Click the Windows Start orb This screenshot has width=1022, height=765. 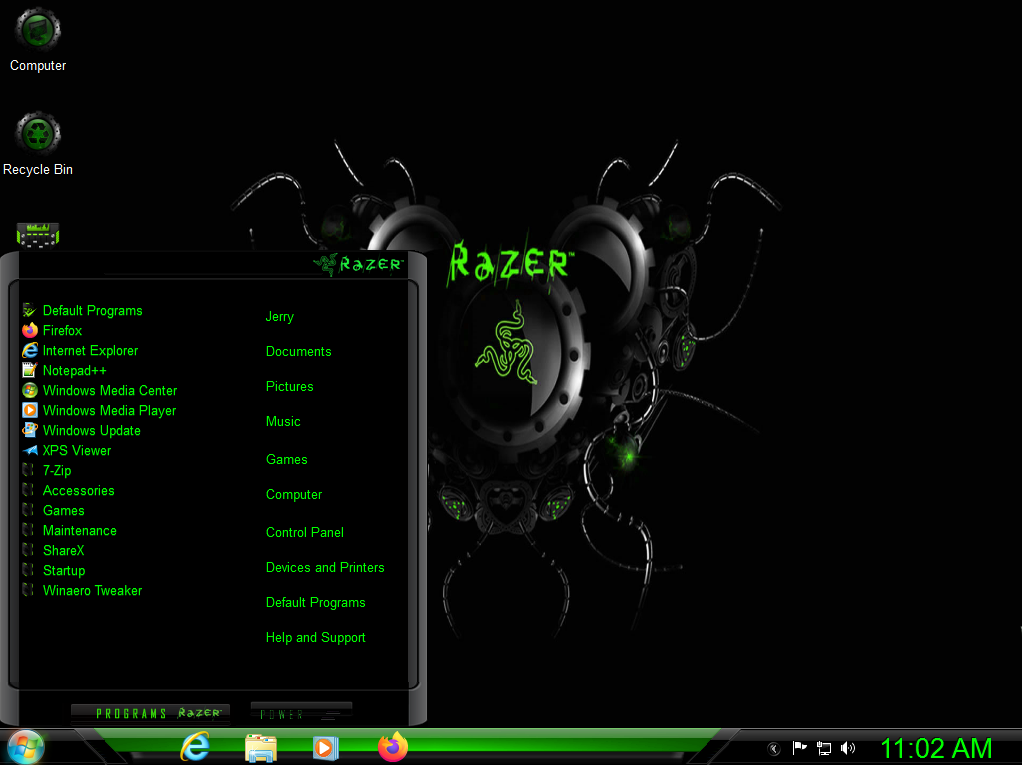[x=25, y=747]
